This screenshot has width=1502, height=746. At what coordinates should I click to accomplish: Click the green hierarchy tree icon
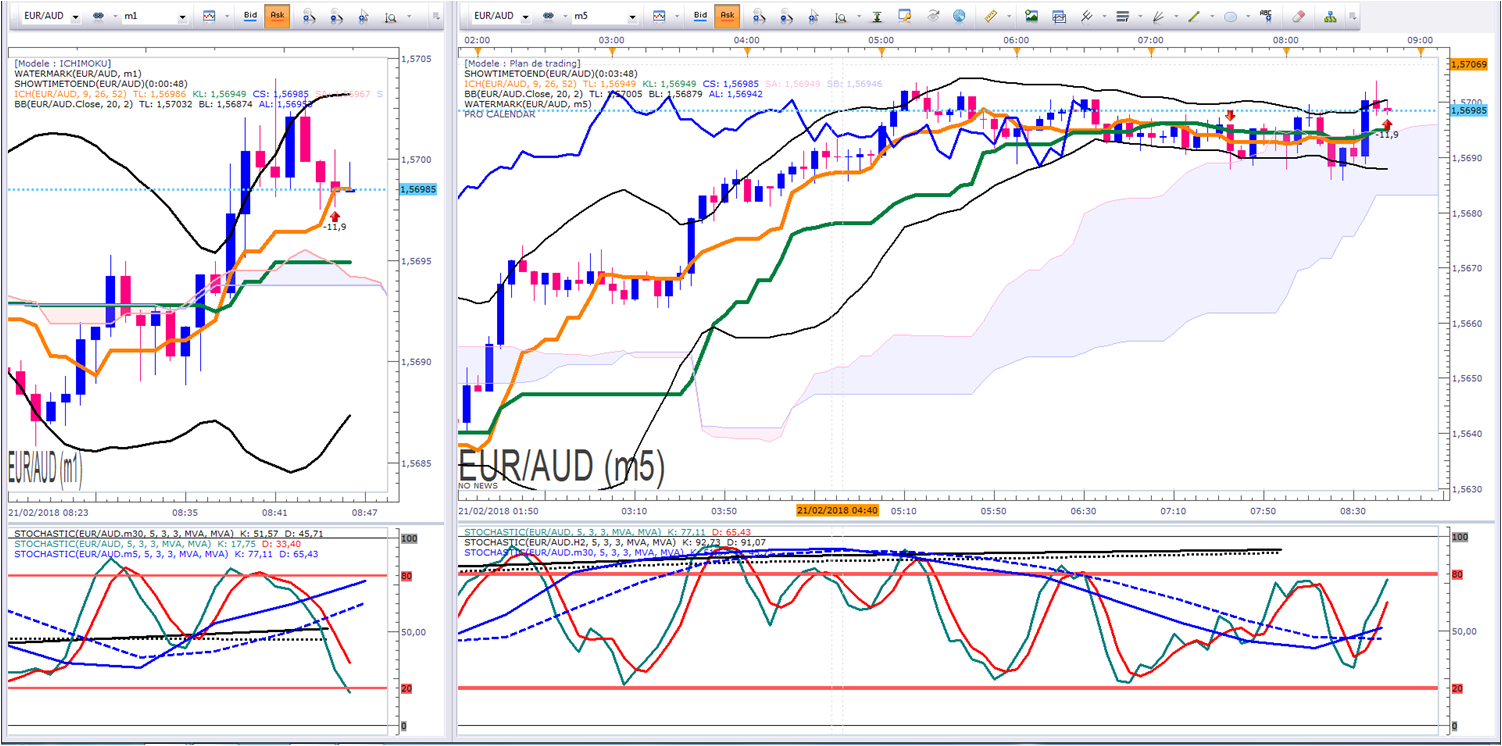click(1330, 16)
